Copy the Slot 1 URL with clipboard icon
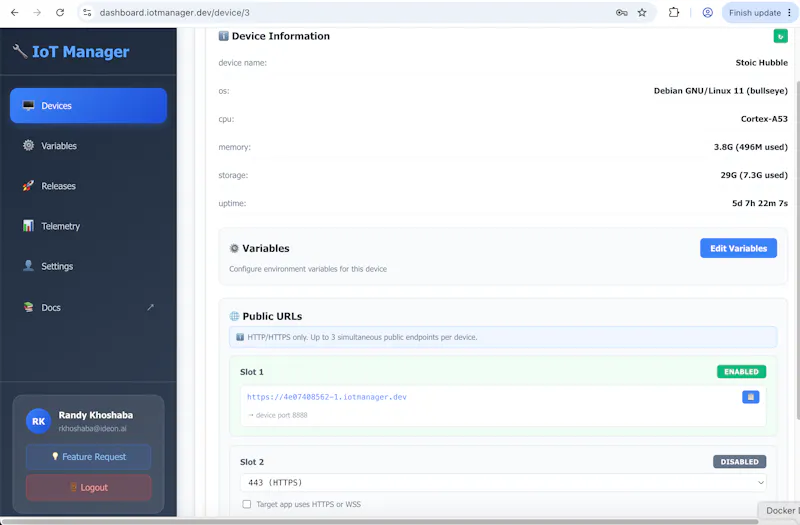Screen dimensions: 800x525 [751, 397]
